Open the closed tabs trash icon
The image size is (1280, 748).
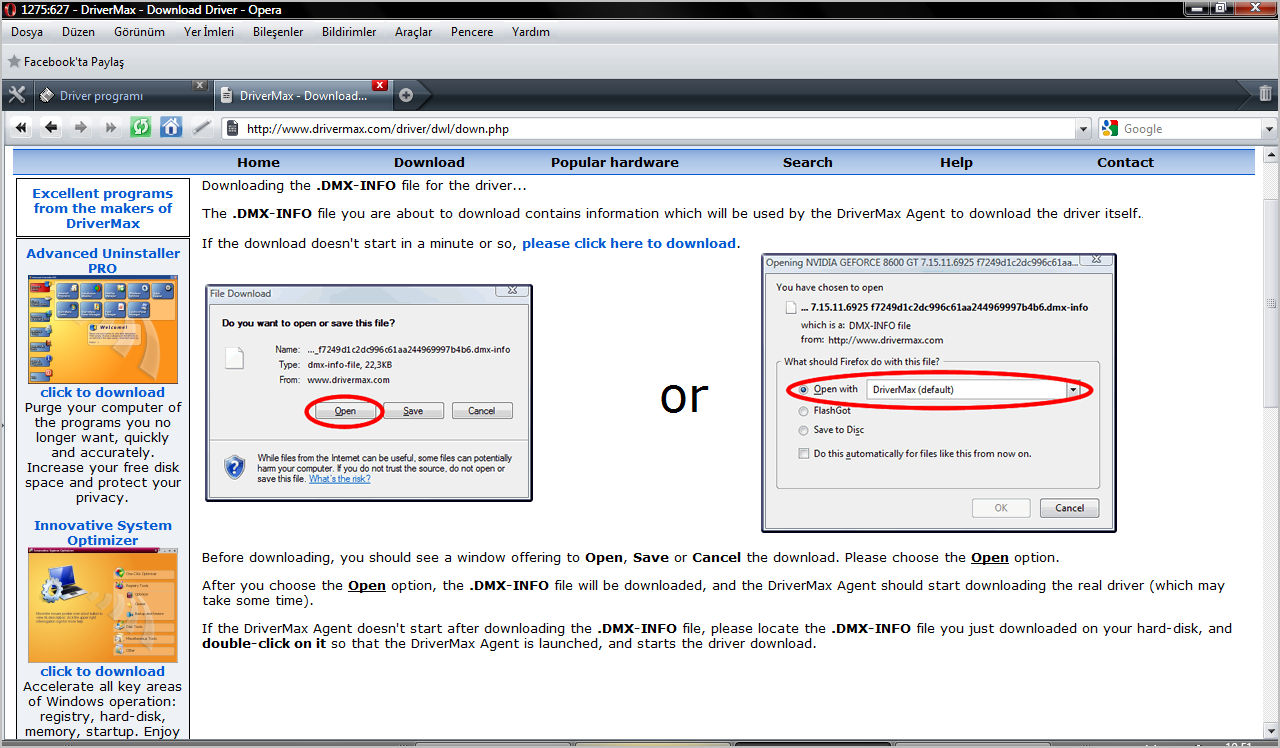pyautogui.click(x=1265, y=94)
